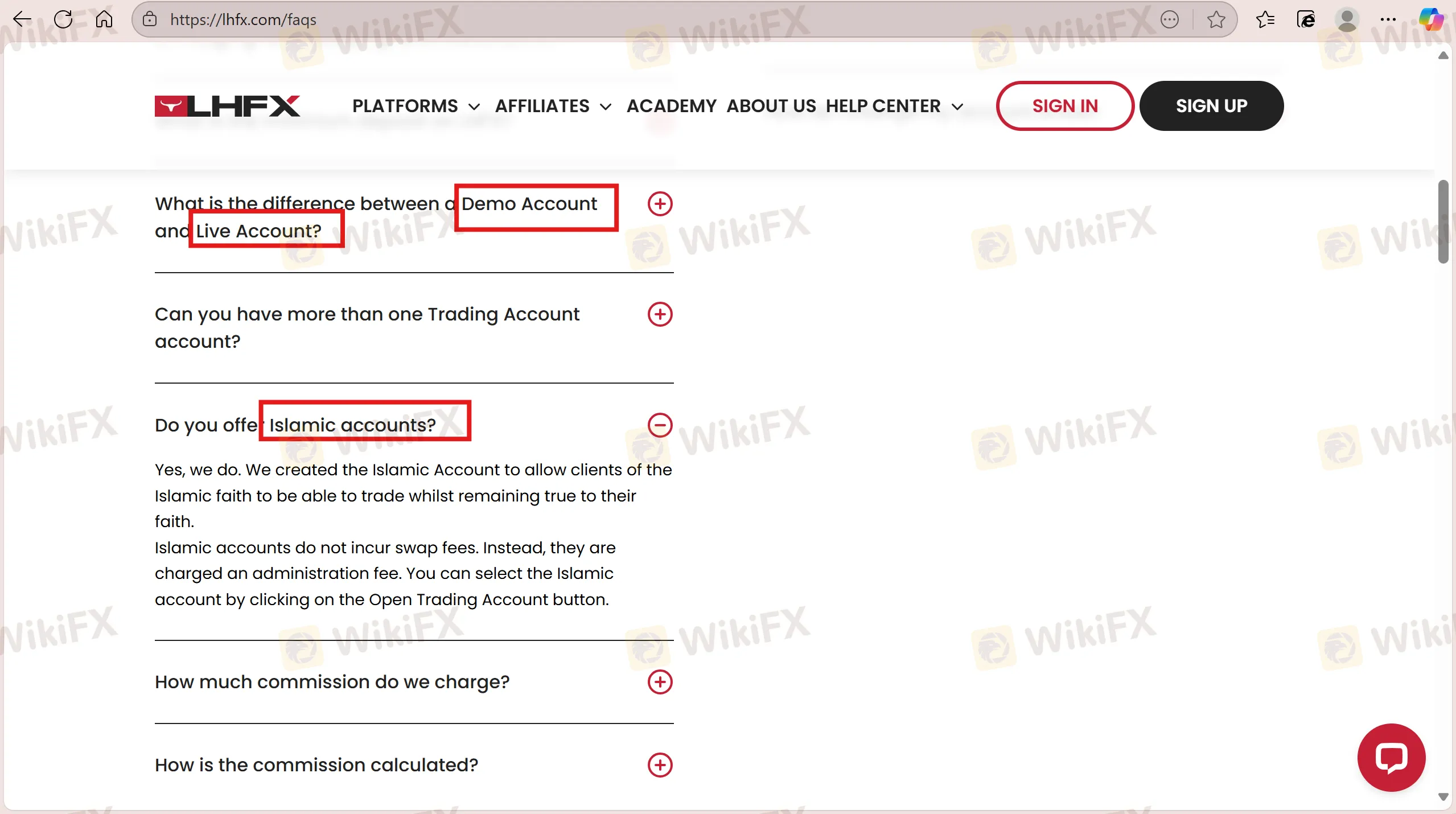Open the AFFILIATES dropdown menu

point(553,106)
